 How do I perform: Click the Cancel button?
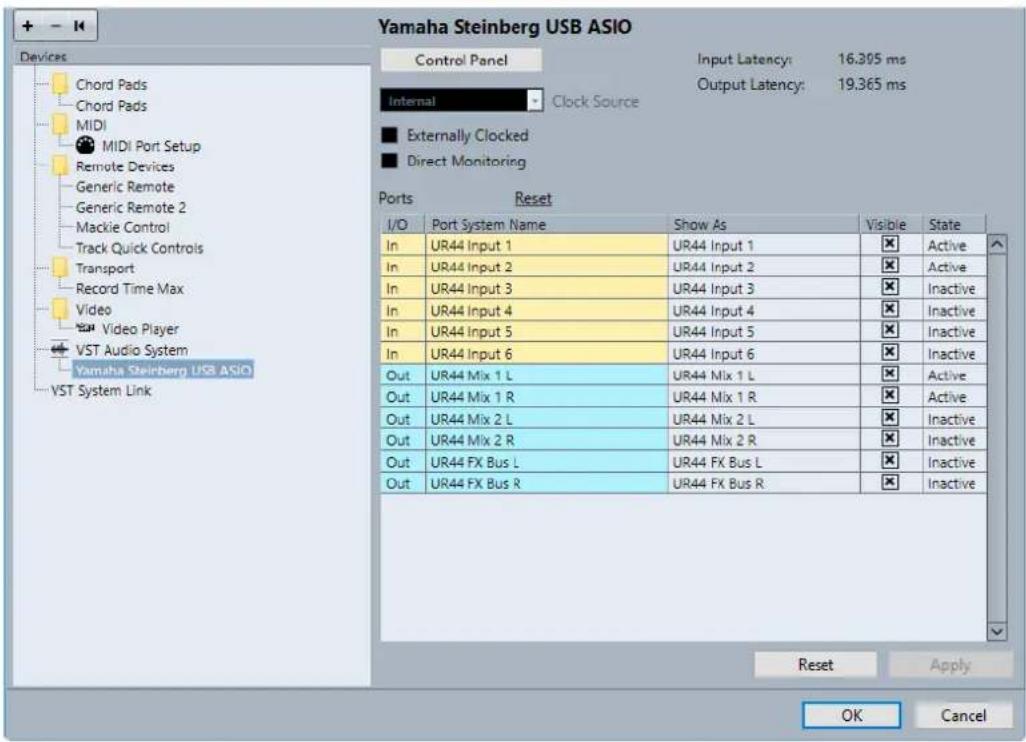(x=963, y=715)
